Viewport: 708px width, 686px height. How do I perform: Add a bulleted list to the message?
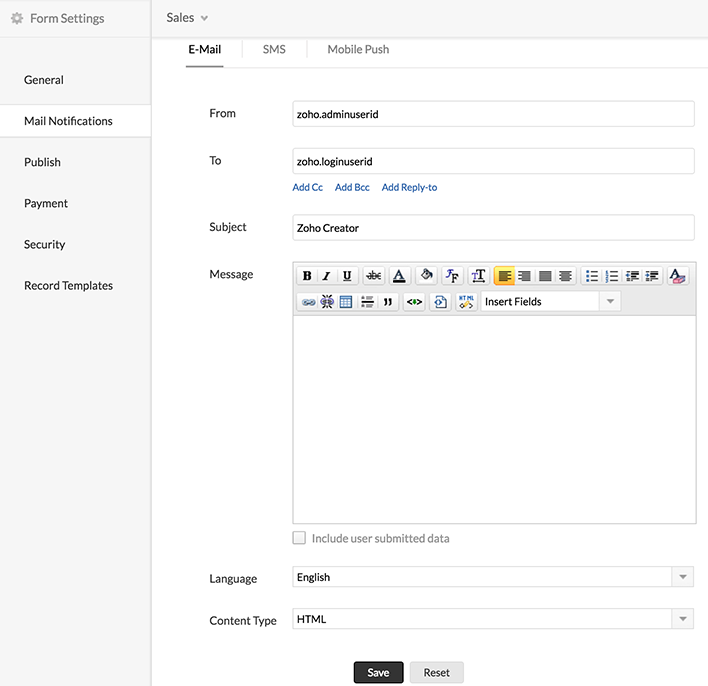point(592,276)
